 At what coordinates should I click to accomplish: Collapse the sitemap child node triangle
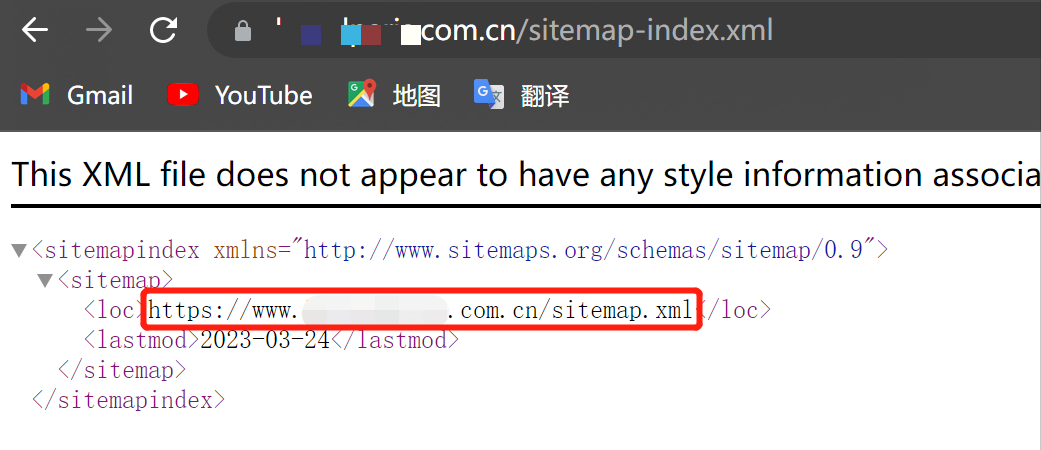[x=44, y=281]
